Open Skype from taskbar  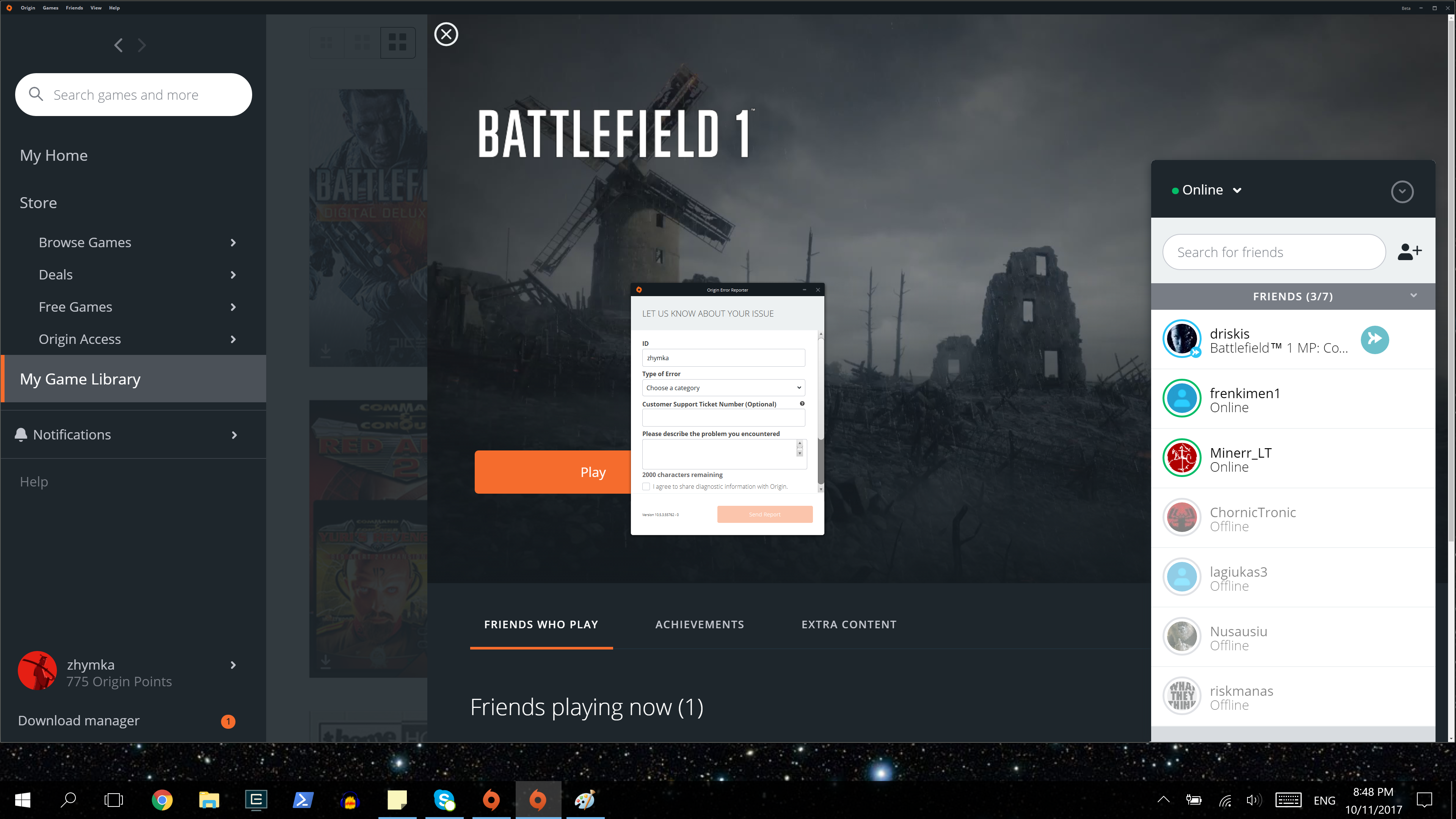coord(444,800)
